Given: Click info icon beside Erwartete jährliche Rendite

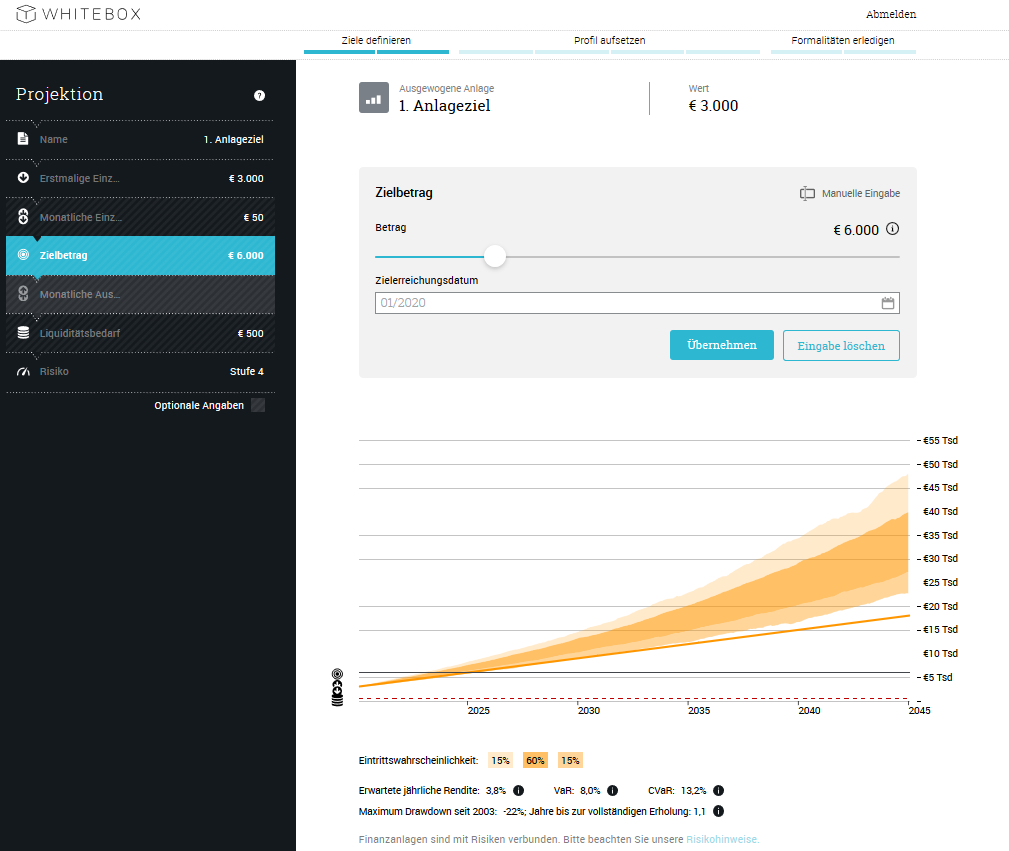Looking at the screenshot, I should coord(518,790).
